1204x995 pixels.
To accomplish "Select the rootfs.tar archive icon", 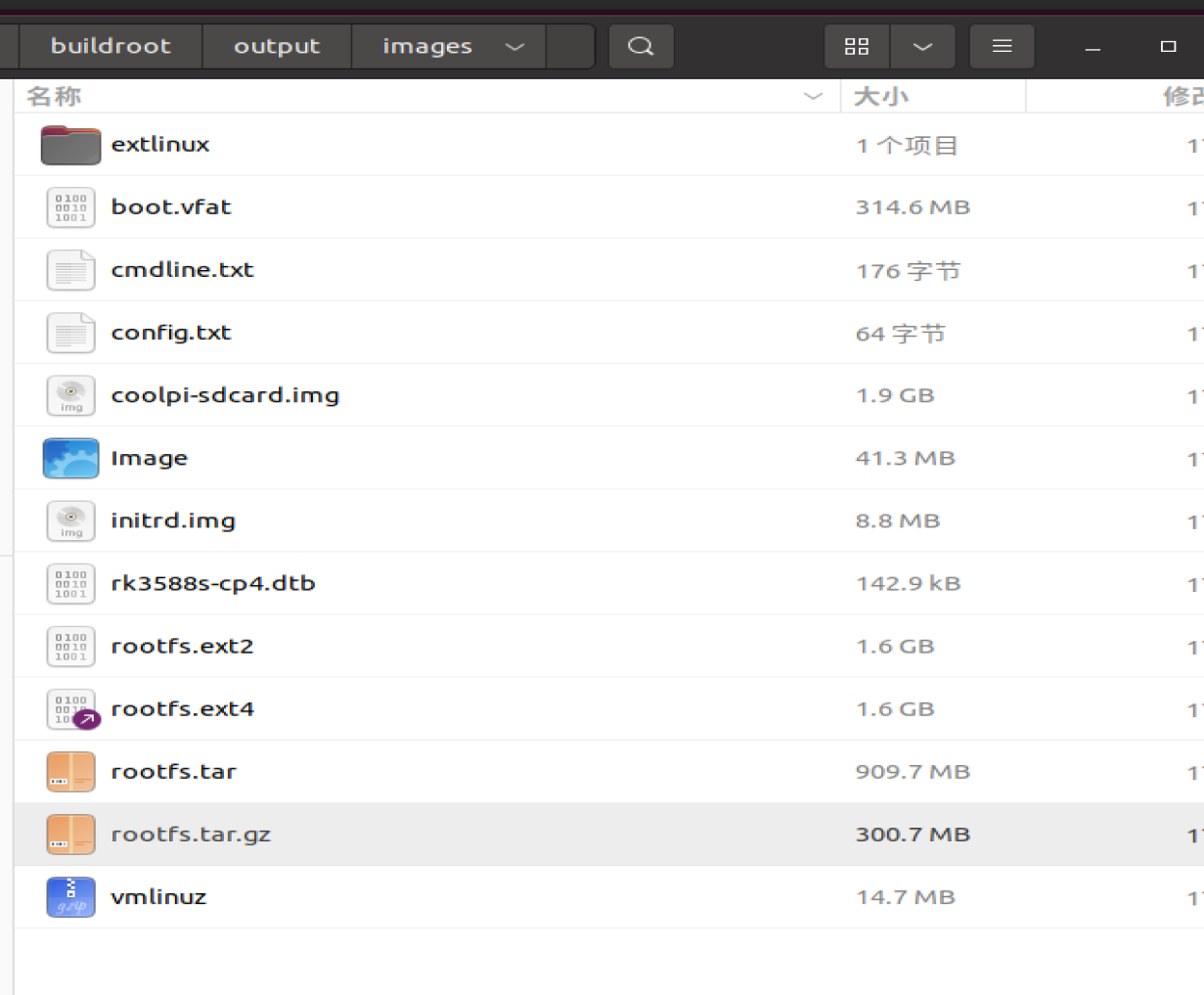I will [70, 771].
